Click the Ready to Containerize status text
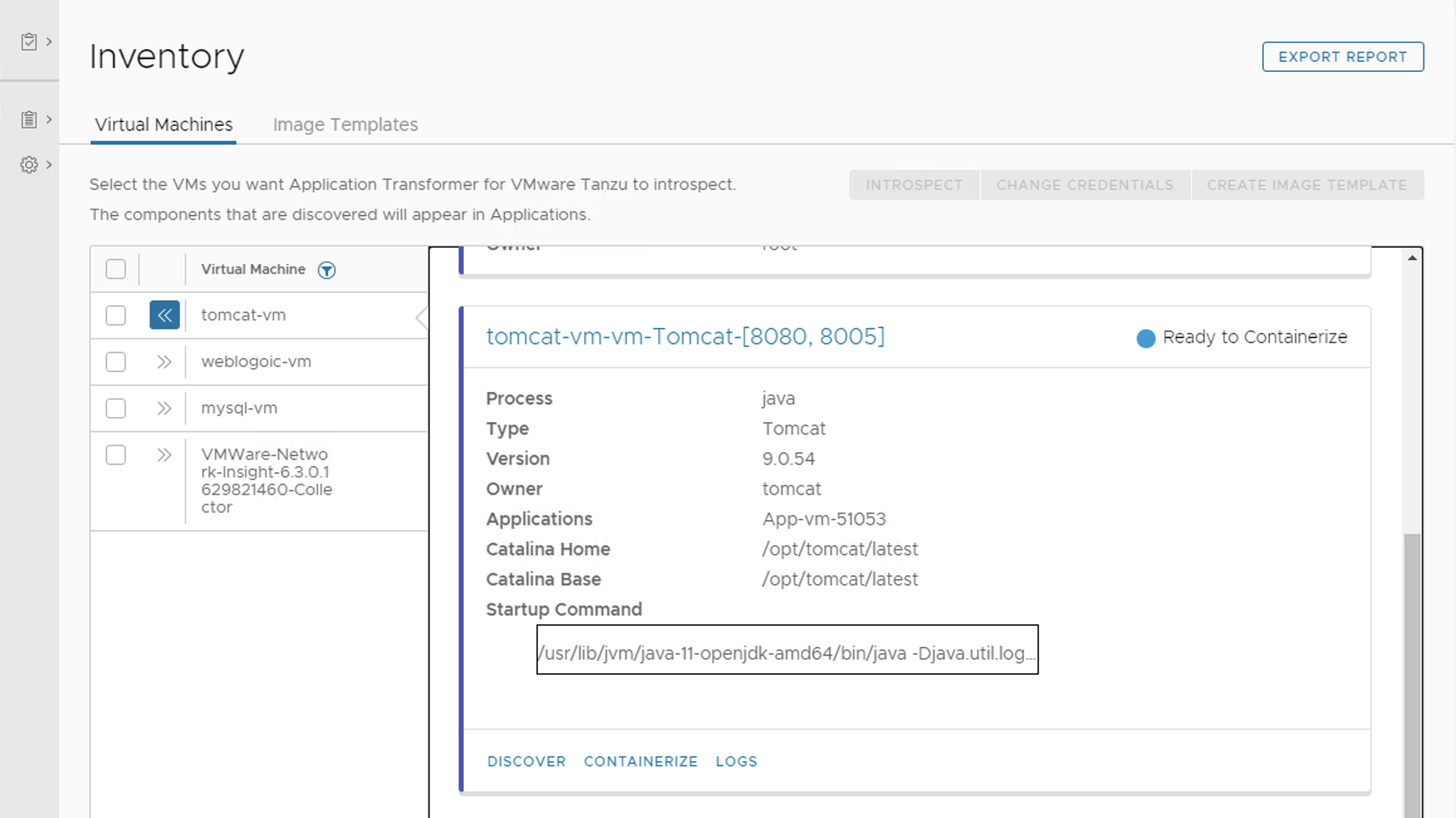The image size is (1456, 818). [x=1255, y=337]
